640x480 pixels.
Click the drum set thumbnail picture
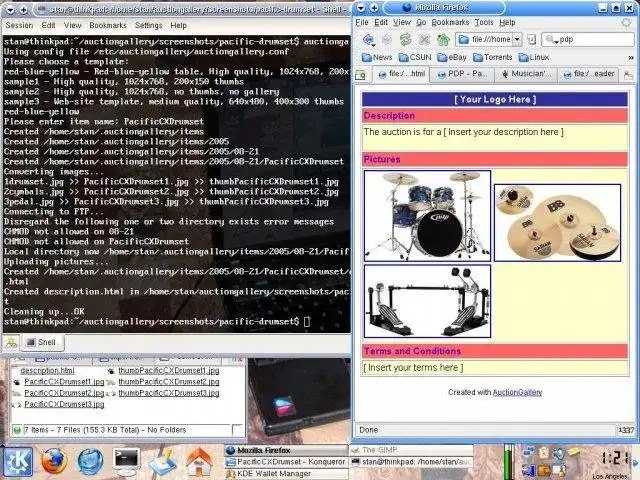coord(427,216)
